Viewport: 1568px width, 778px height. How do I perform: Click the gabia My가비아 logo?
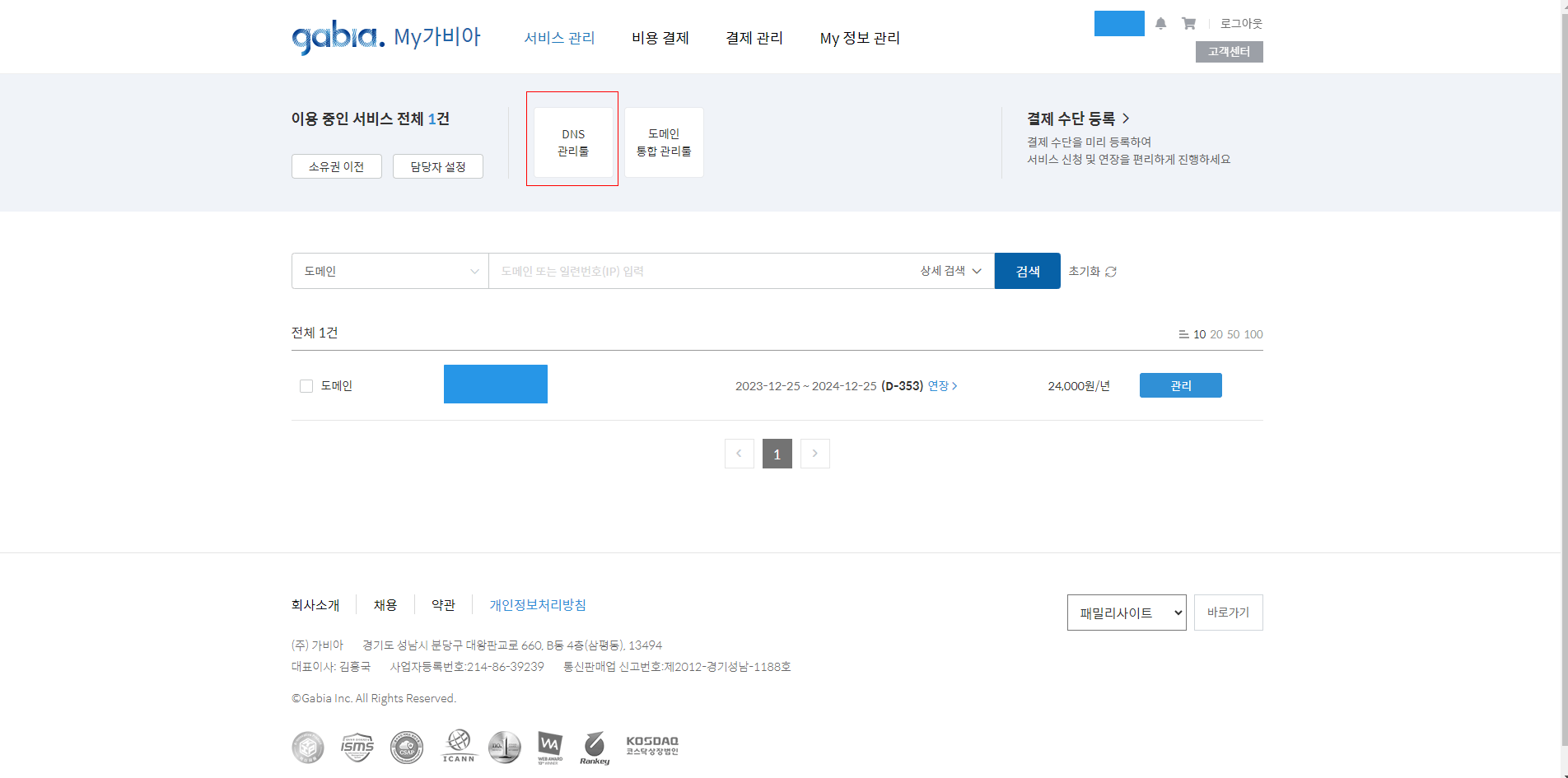[x=385, y=36]
